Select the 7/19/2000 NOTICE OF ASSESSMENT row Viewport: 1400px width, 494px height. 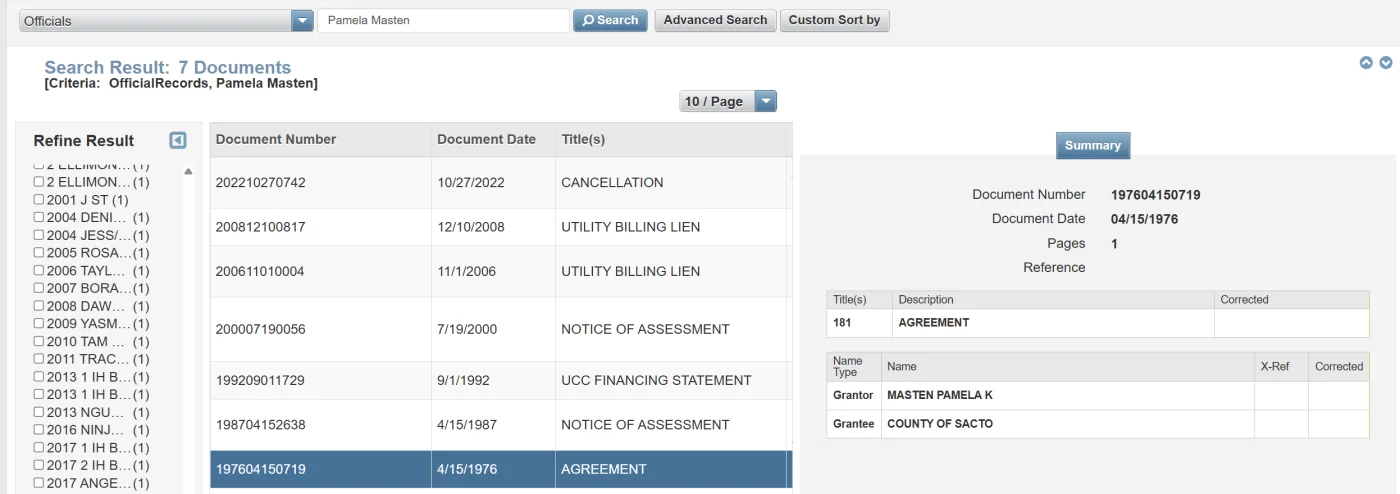coord(500,329)
